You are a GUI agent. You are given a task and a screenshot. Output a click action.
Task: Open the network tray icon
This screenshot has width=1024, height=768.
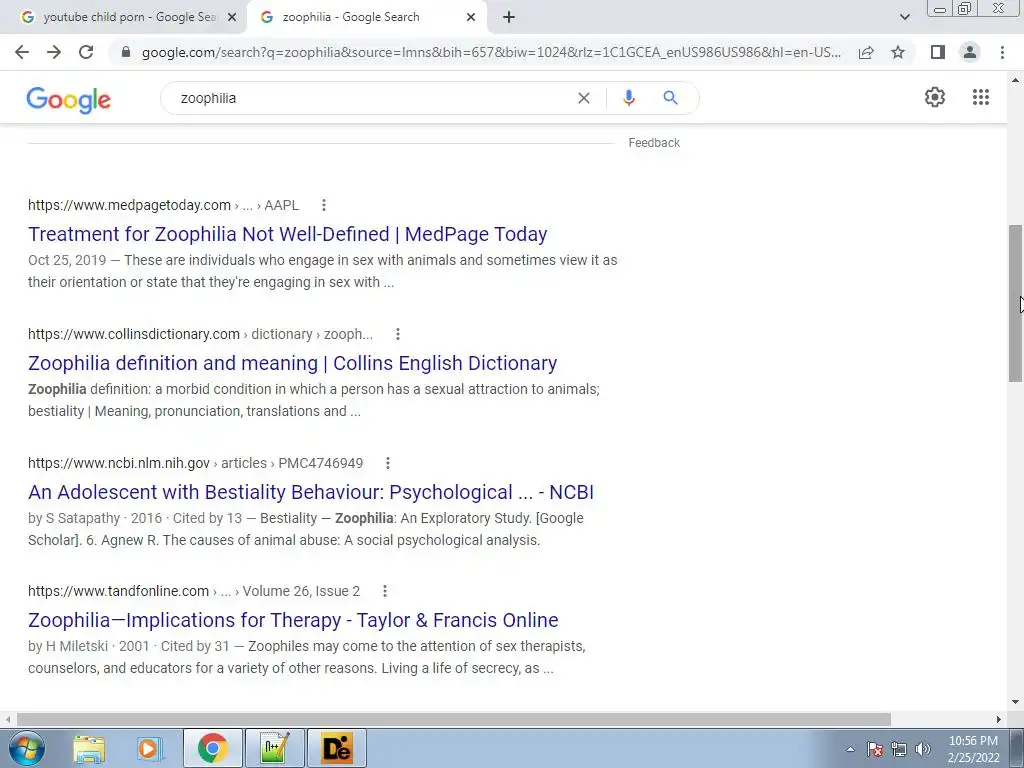[899, 749]
